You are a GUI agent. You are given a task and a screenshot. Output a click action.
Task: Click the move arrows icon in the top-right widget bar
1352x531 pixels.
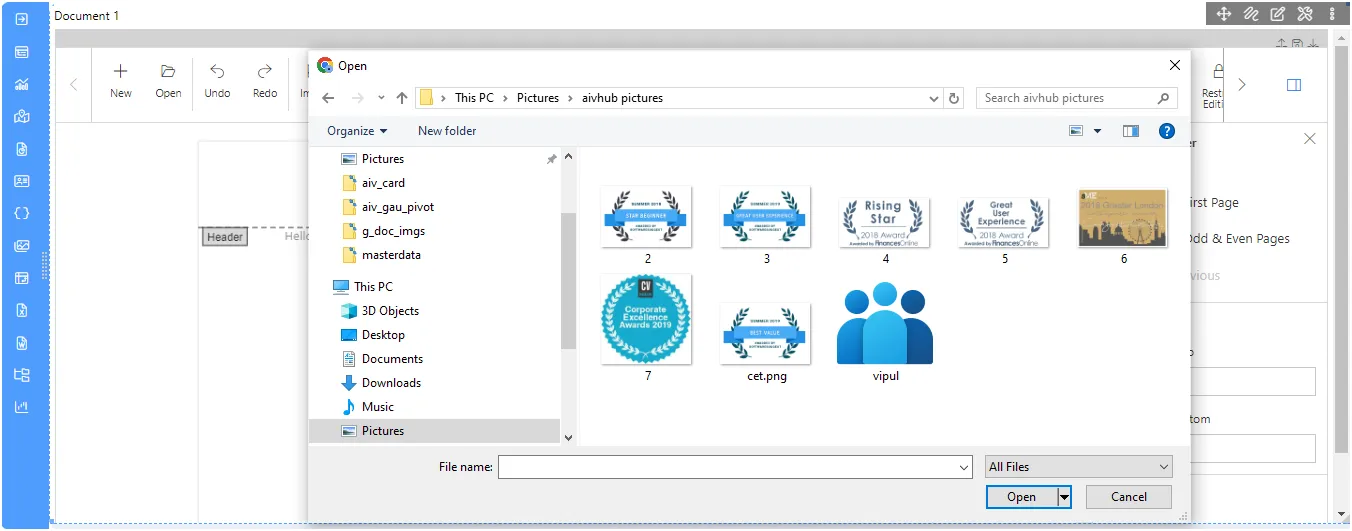(1223, 14)
